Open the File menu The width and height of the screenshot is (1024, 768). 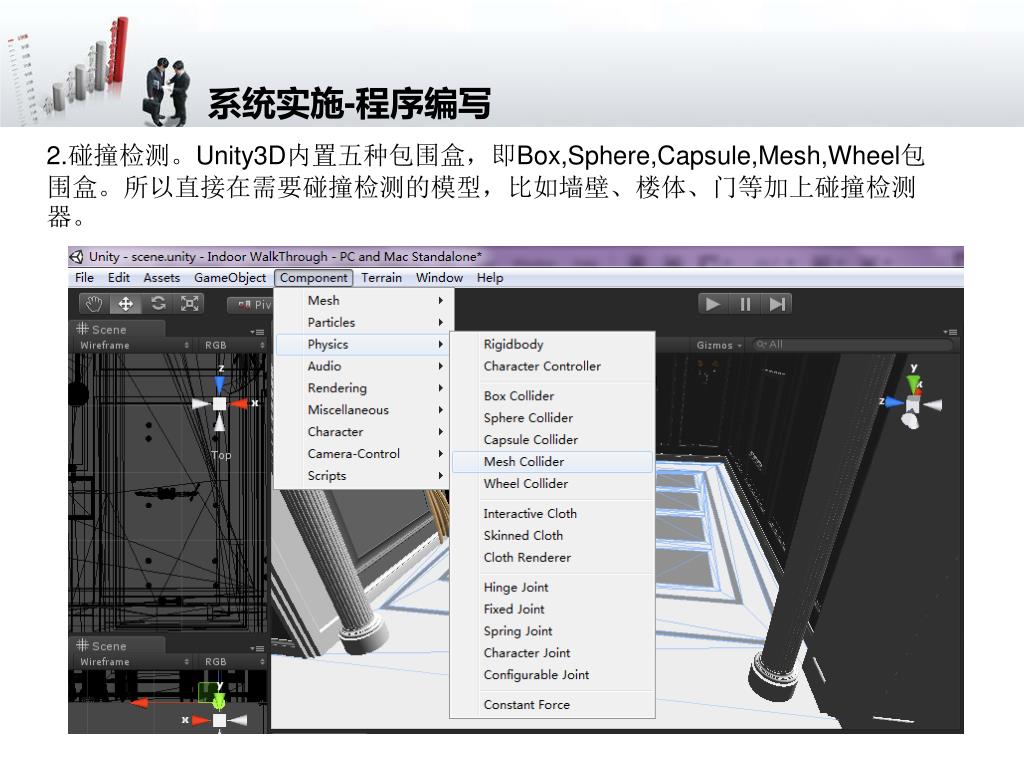point(84,278)
